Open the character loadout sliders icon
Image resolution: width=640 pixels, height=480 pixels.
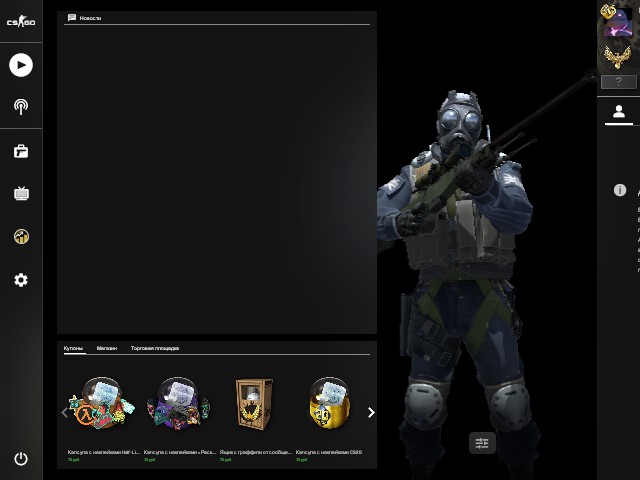pyautogui.click(x=482, y=443)
